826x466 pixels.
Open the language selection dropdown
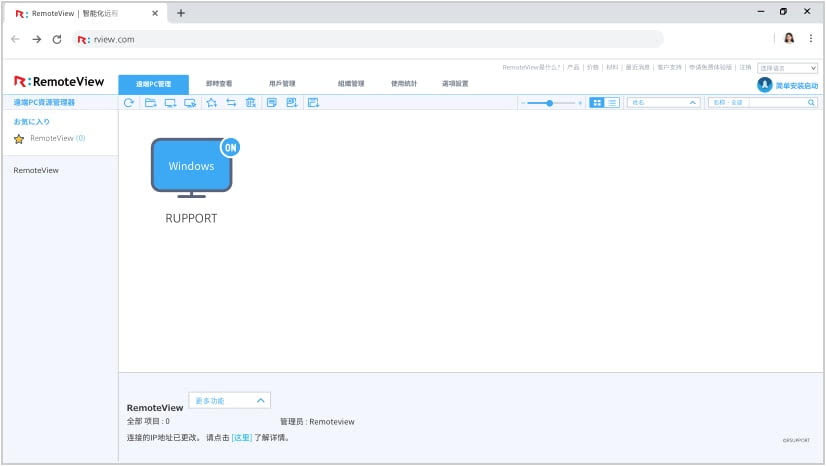click(x=788, y=68)
